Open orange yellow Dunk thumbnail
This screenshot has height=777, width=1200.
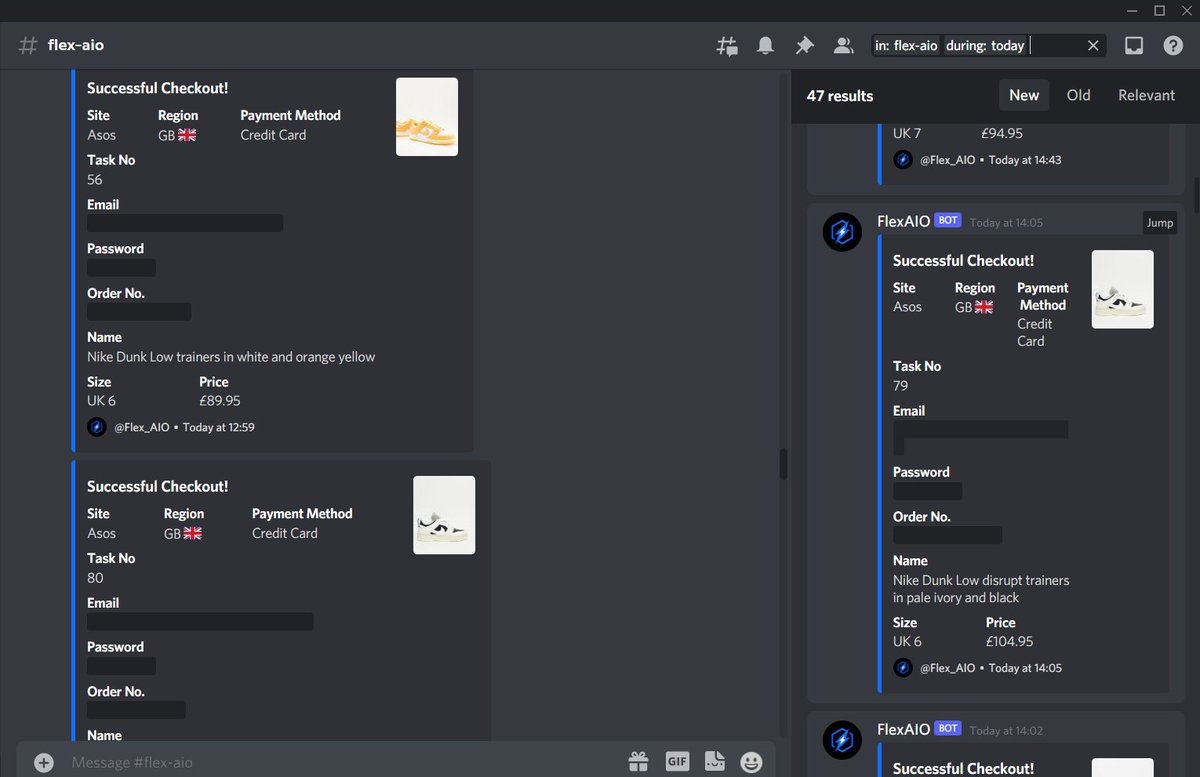click(427, 117)
